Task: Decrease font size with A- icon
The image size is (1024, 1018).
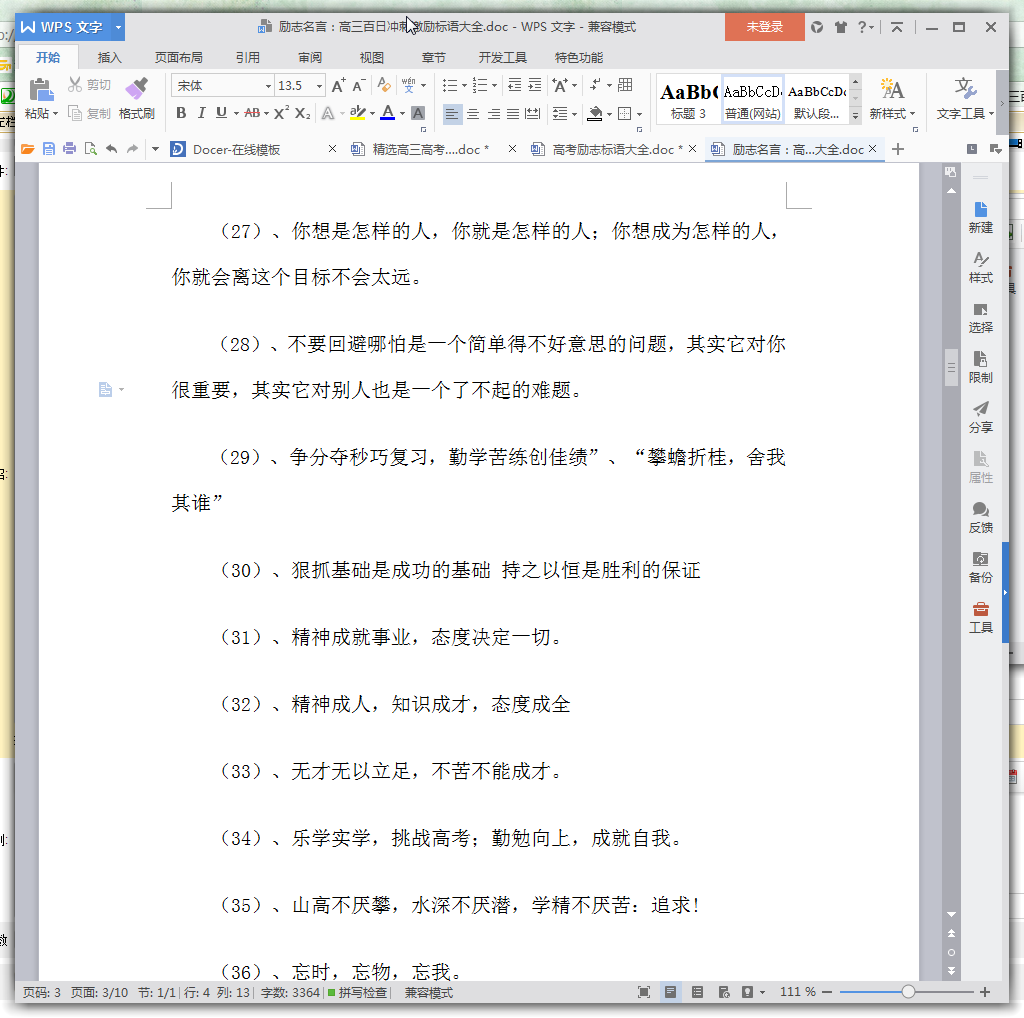Action: (359, 86)
